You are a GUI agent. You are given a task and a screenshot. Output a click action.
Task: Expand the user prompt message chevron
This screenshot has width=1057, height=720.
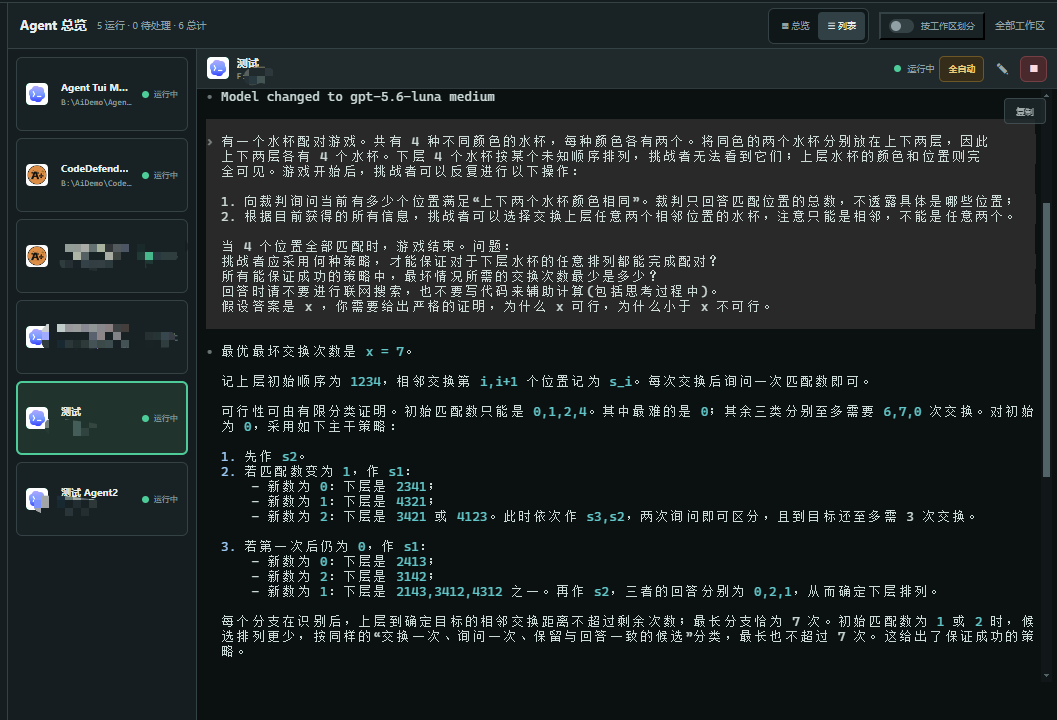(210, 142)
